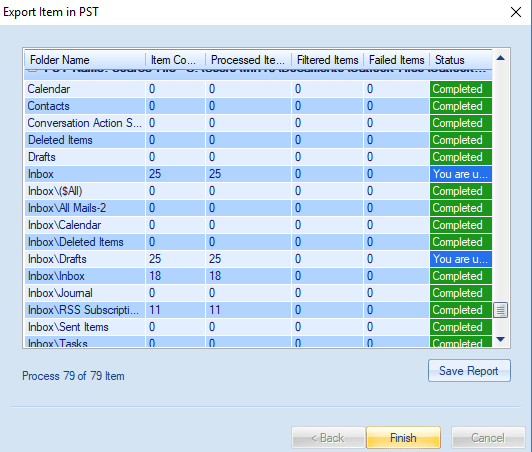Viewport: 532px width, 452px height.
Task: Sort by the Folder Name column header
Action: point(85,60)
